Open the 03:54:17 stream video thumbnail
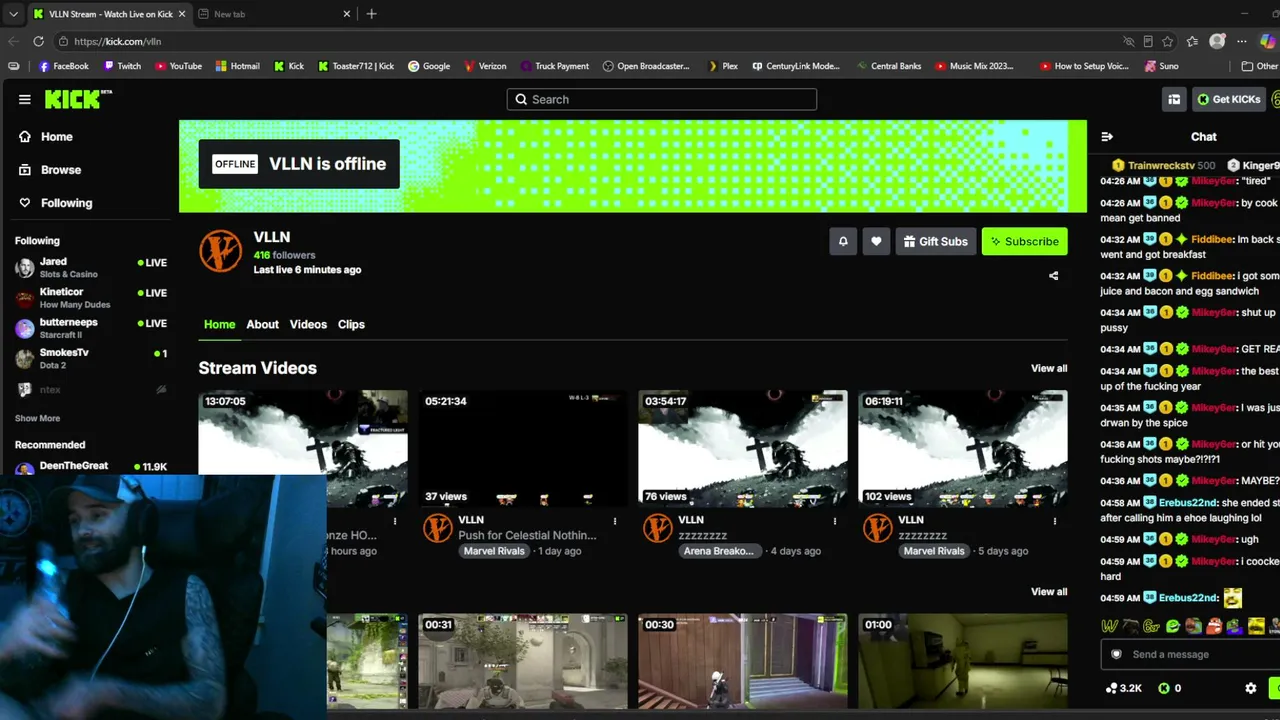The width and height of the screenshot is (1280, 720). coord(743,449)
